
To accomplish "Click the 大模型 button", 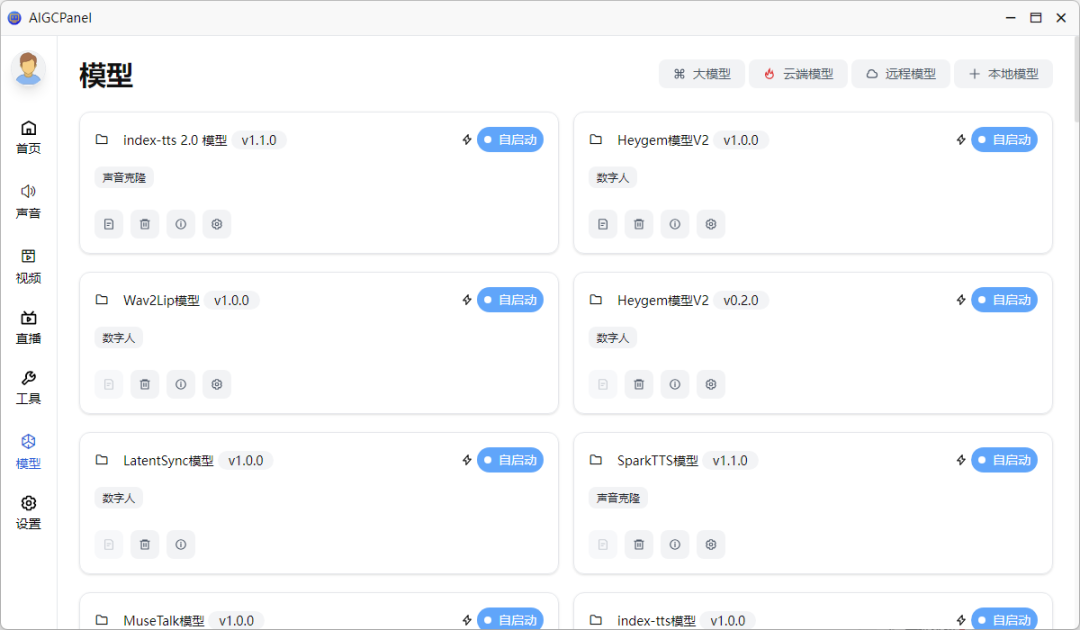I will pyautogui.click(x=702, y=74).
